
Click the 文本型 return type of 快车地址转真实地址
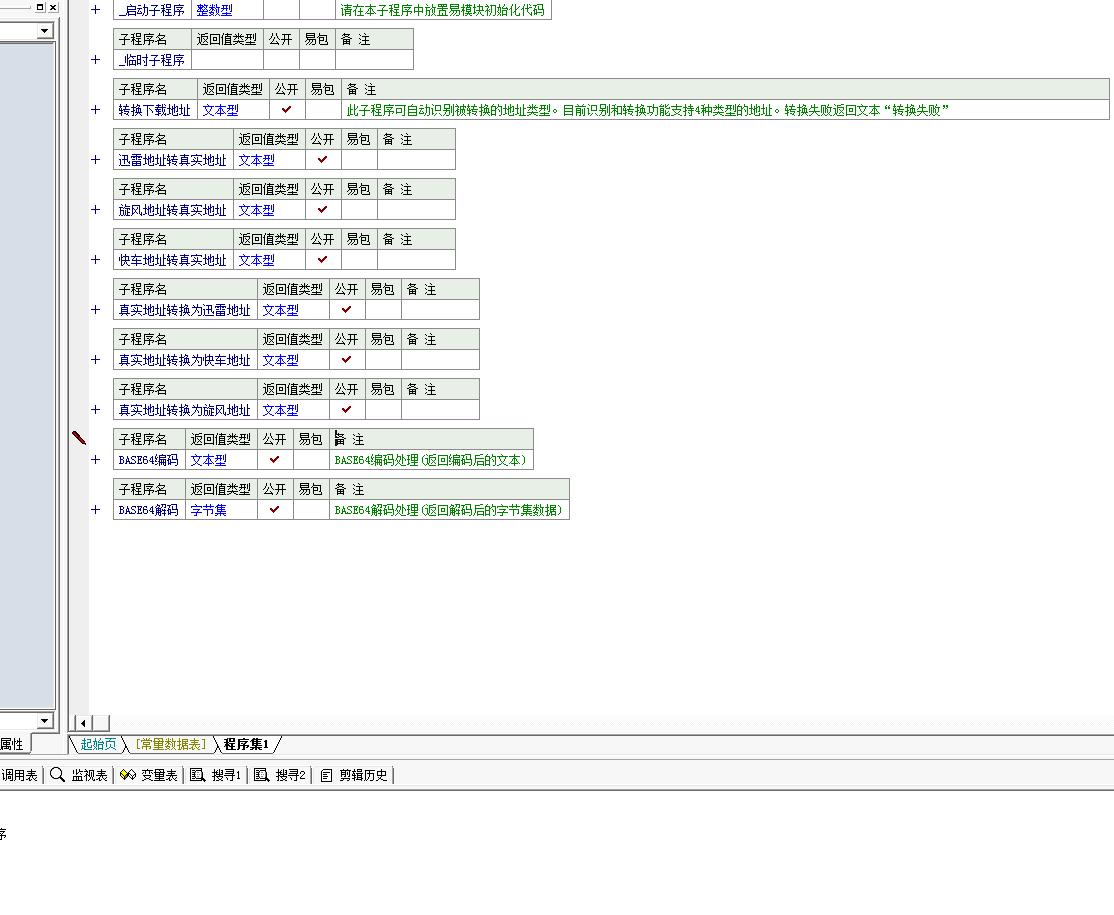click(x=256, y=260)
